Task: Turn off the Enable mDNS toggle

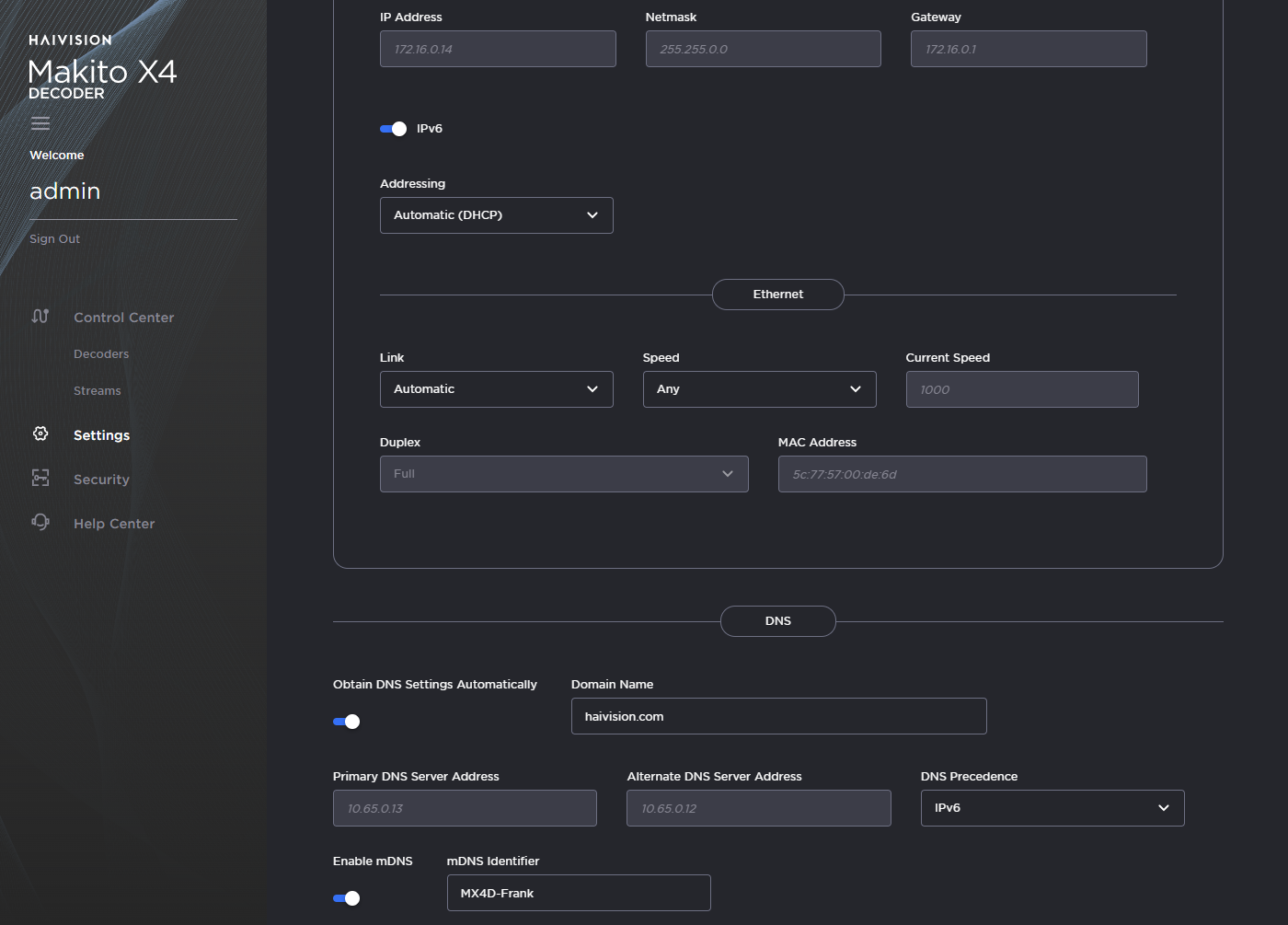Action: (346, 898)
